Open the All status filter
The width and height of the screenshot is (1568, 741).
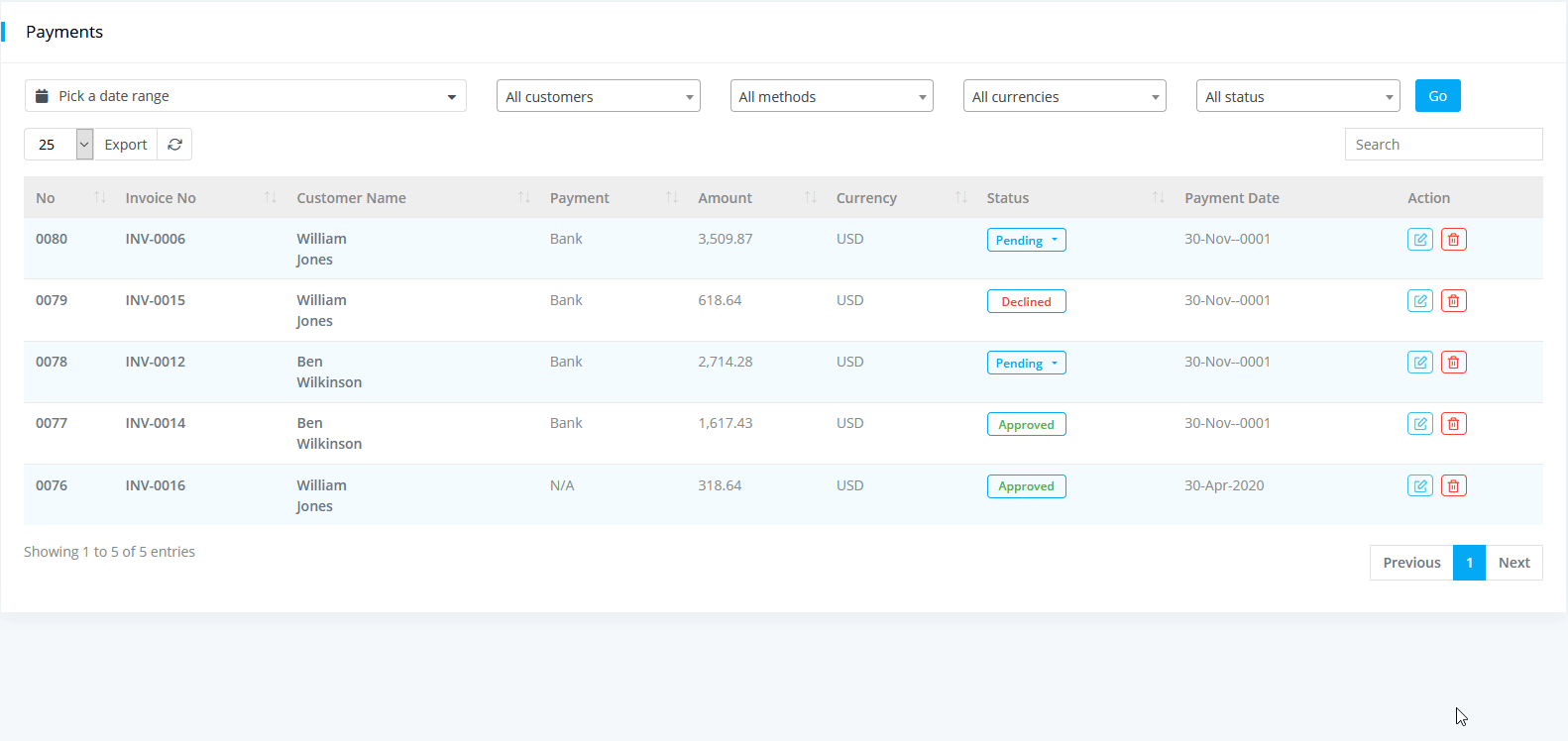tap(1297, 96)
